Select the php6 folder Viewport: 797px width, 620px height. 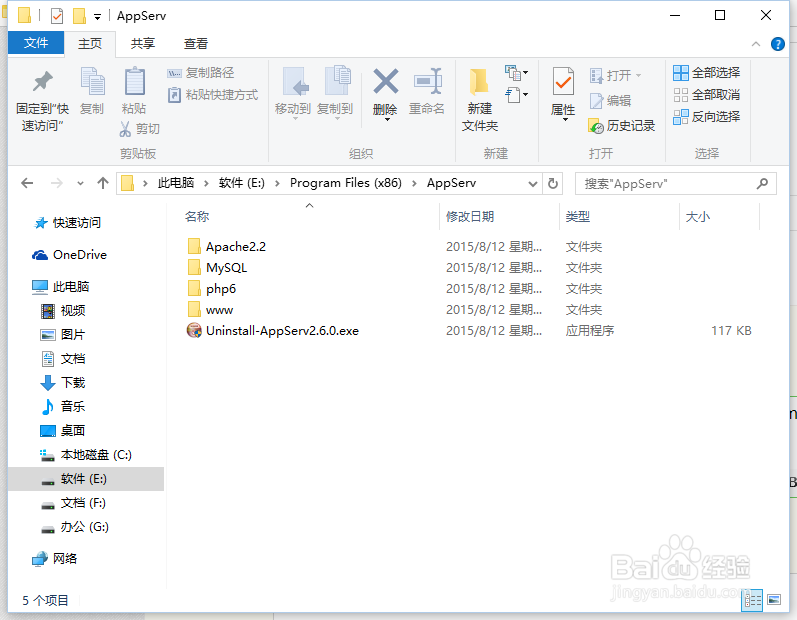click(x=211, y=289)
